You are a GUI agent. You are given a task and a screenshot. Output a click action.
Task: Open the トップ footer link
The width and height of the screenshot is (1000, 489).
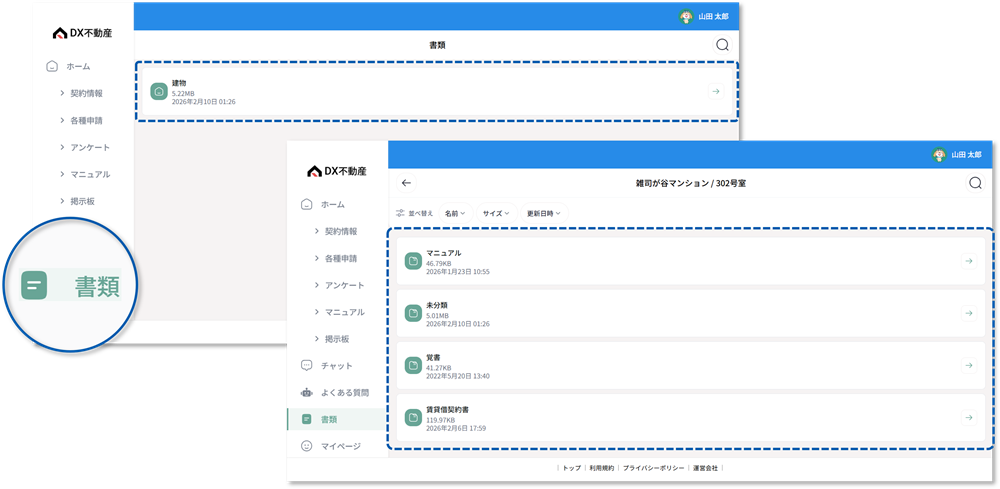point(571,468)
